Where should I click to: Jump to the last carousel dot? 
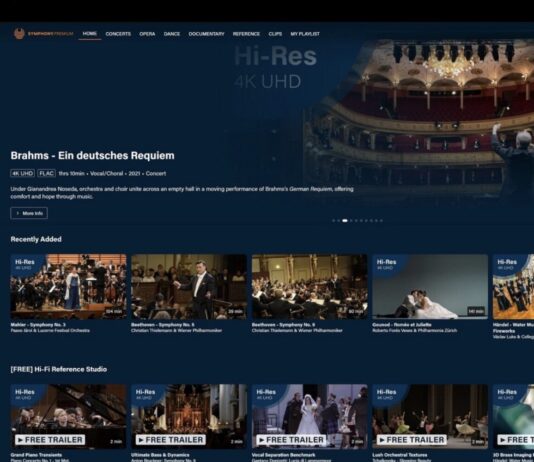click(381, 221)
